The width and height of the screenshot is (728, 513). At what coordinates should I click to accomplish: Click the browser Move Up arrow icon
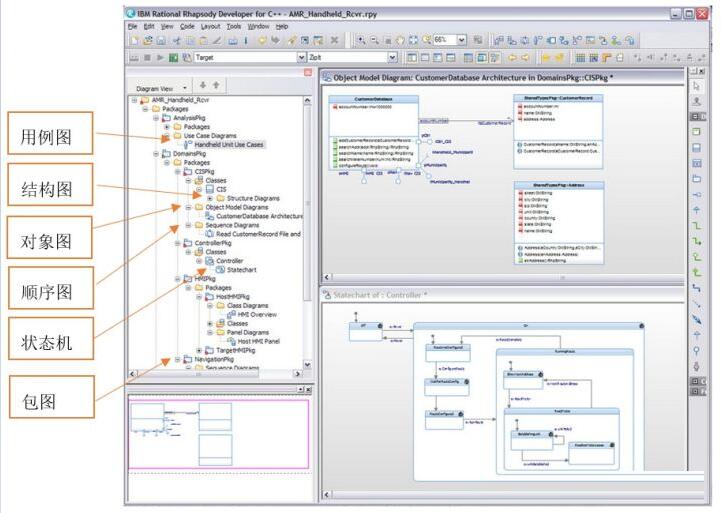pos(216,85)
